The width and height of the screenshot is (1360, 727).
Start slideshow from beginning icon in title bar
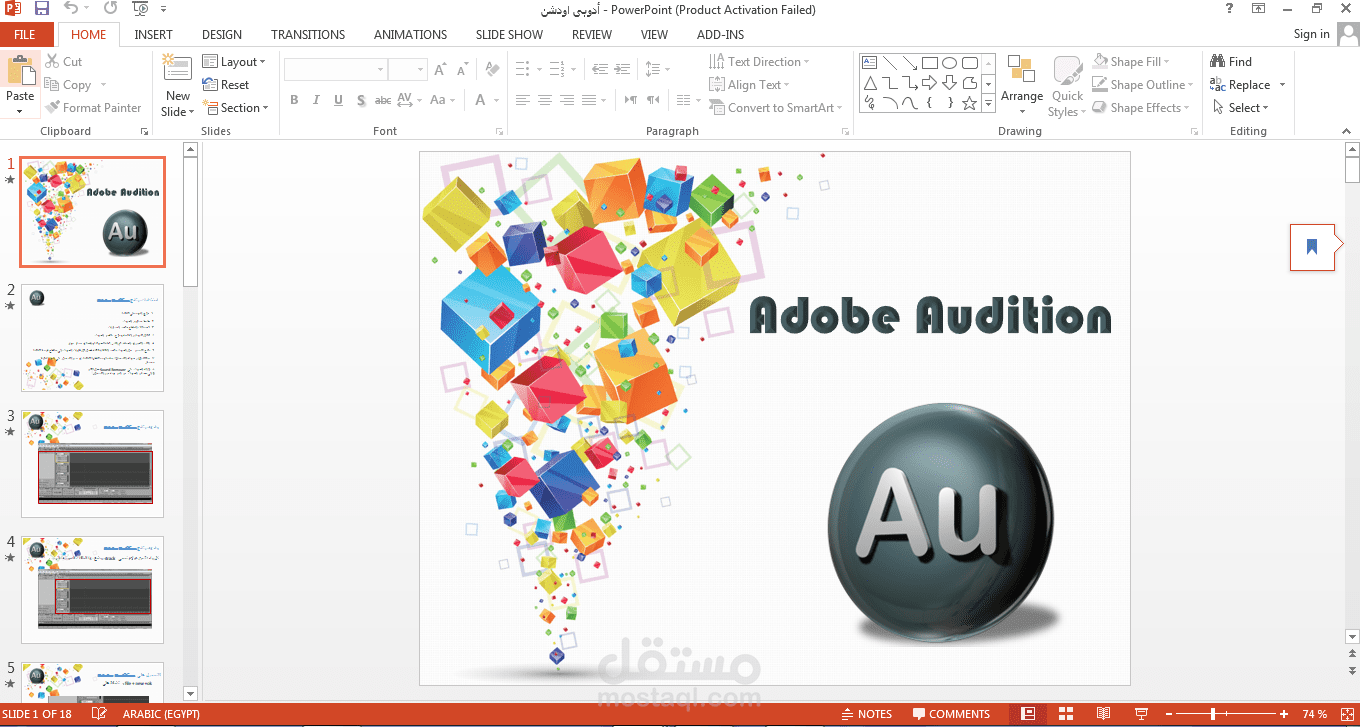tap(140, 9)
